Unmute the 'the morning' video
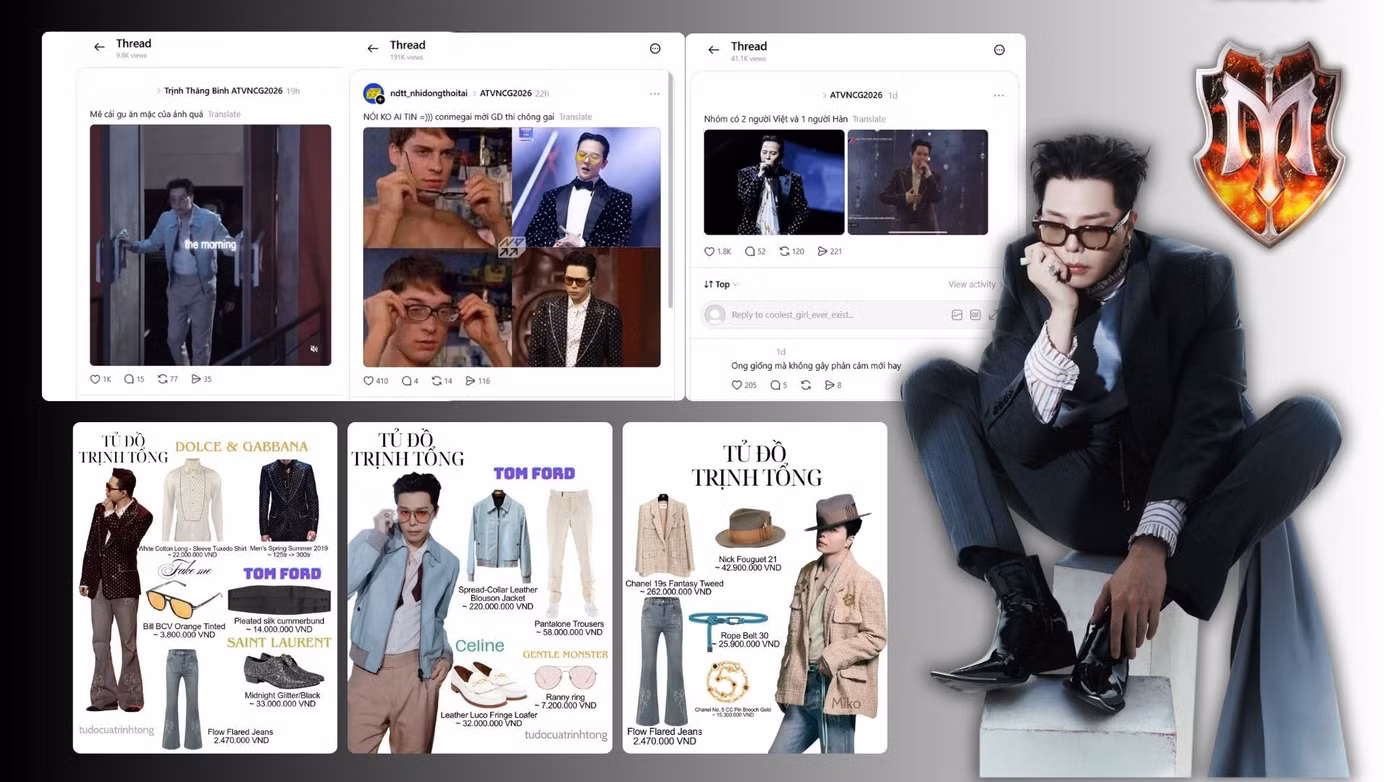Screen dimensions: 1390x782 click(314, 349)
